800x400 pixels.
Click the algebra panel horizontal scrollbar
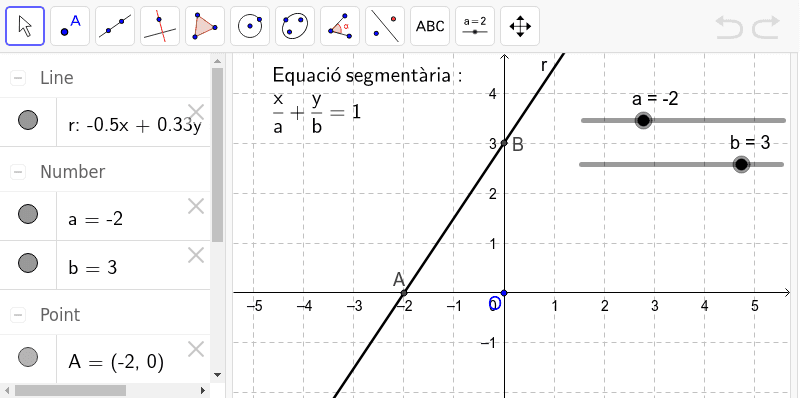(x=70, y=390)
